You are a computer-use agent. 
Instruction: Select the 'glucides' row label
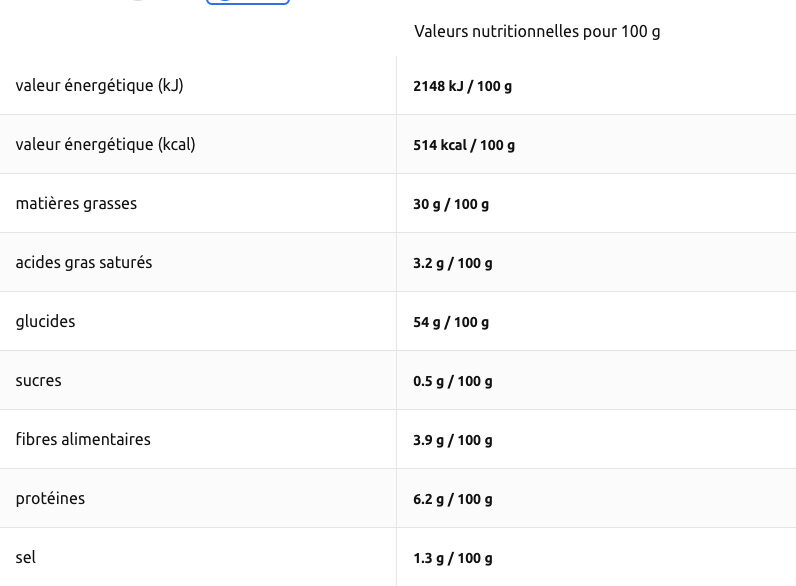[x=46, y=322]
